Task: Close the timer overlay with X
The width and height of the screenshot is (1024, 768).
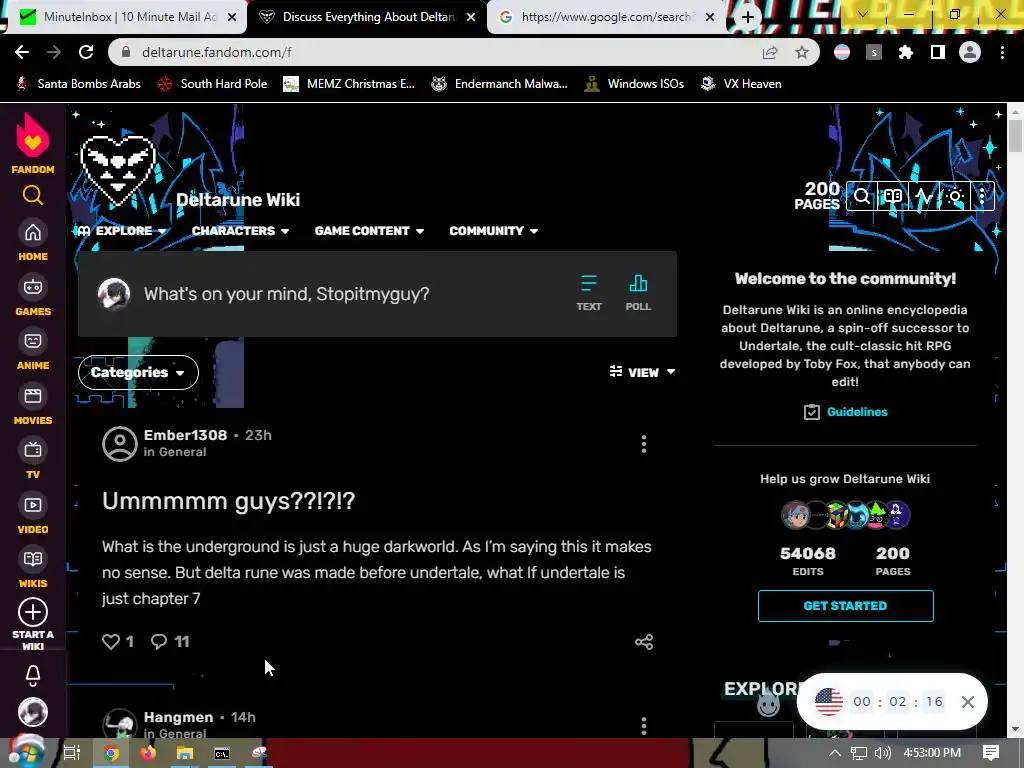Action: click(x=968, y=702)
